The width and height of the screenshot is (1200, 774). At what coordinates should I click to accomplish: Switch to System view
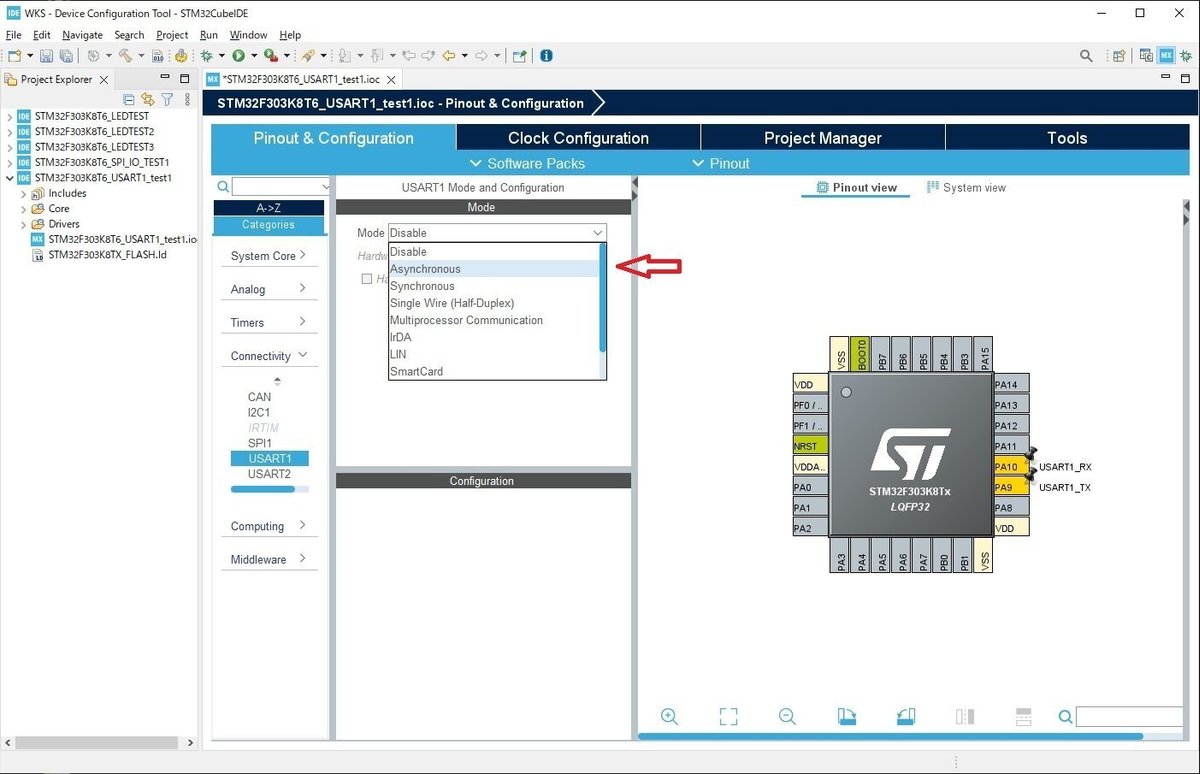[x=967, y=187]
